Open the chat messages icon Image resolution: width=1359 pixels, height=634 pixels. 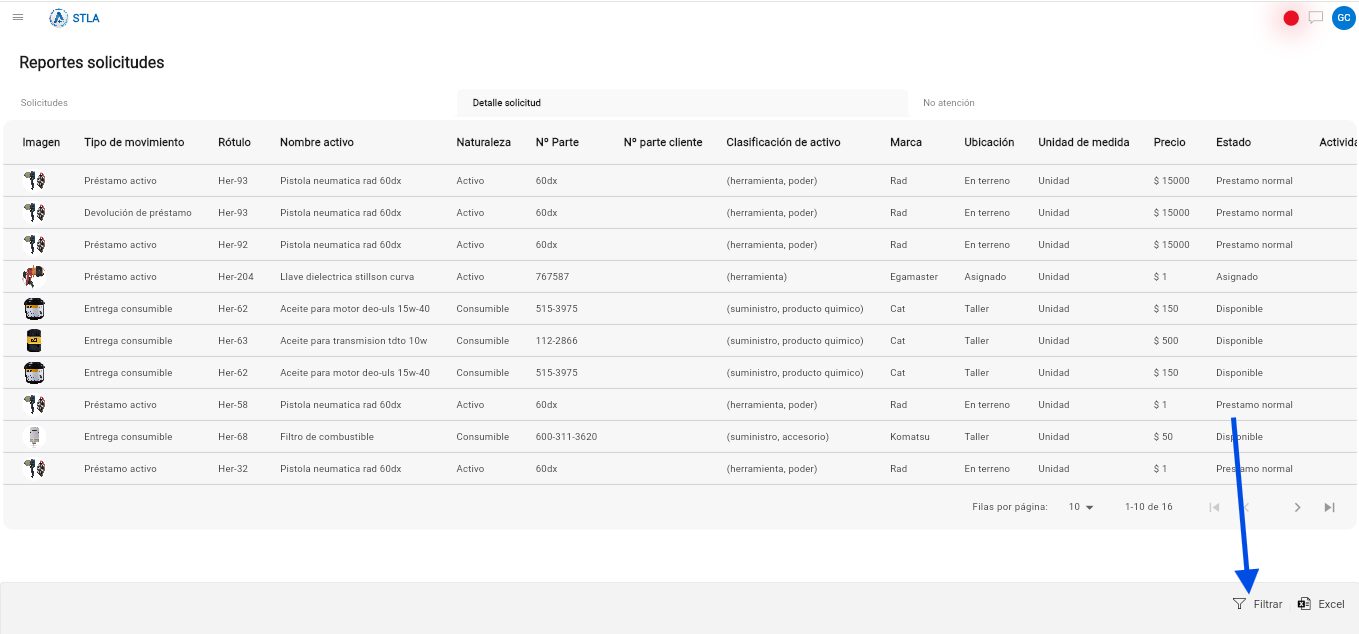tap(1316, 17)
